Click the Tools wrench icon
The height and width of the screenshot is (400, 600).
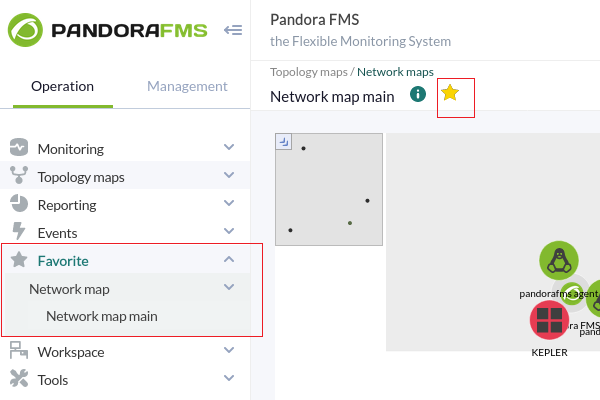point(19,378)
